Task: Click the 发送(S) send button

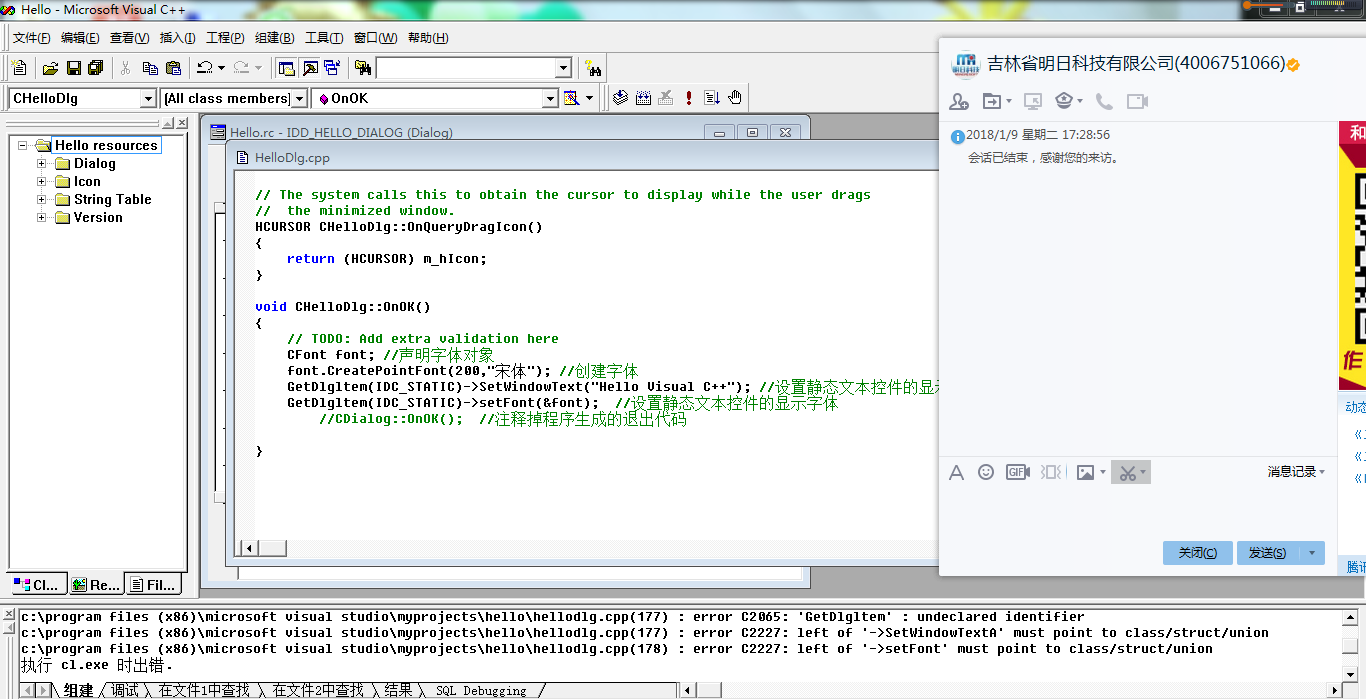Action: click(x=1267, y=553)
